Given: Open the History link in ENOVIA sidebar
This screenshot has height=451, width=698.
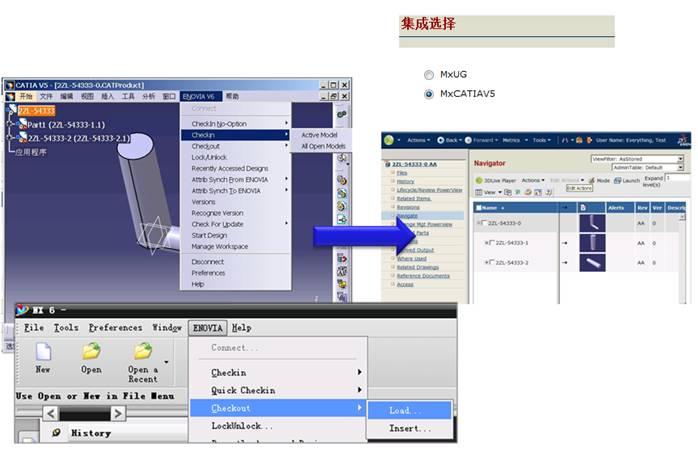Looking at the screenshot, I should pyautogui.click(x=405, y=181).
